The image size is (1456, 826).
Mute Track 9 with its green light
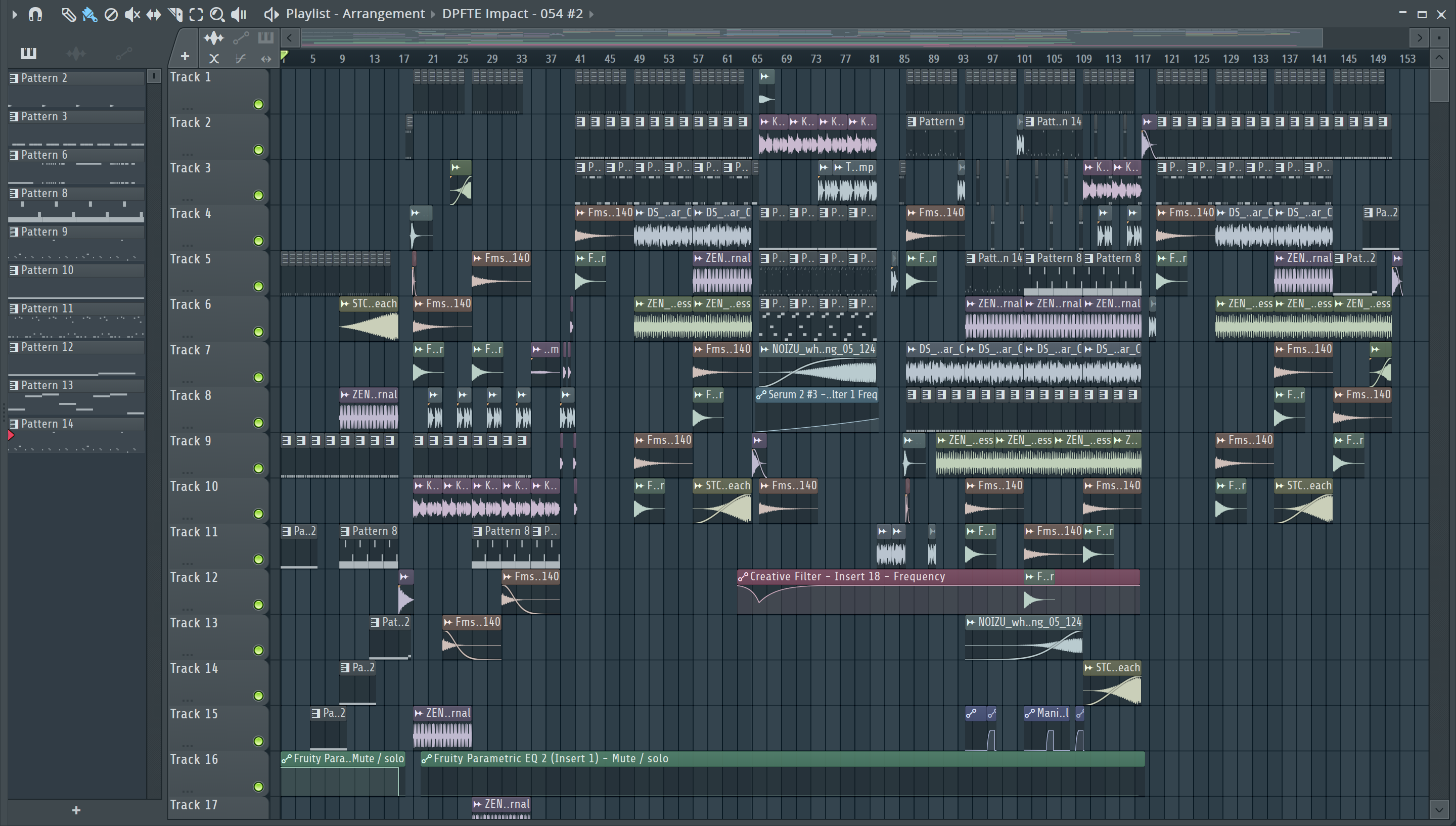[259, 468]
